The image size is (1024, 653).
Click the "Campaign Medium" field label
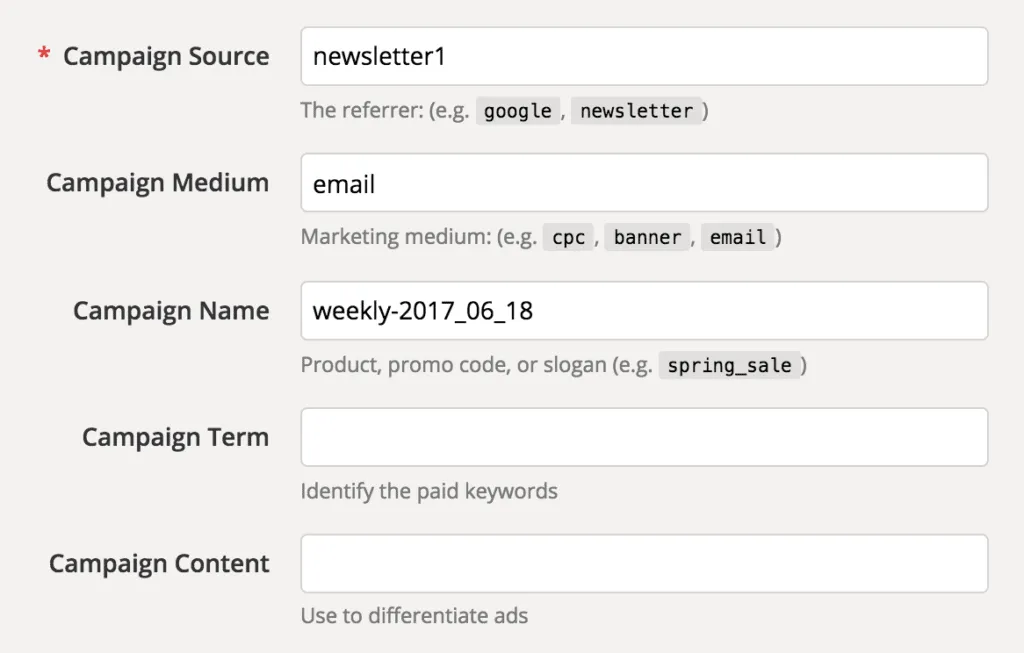coord(157,182)
